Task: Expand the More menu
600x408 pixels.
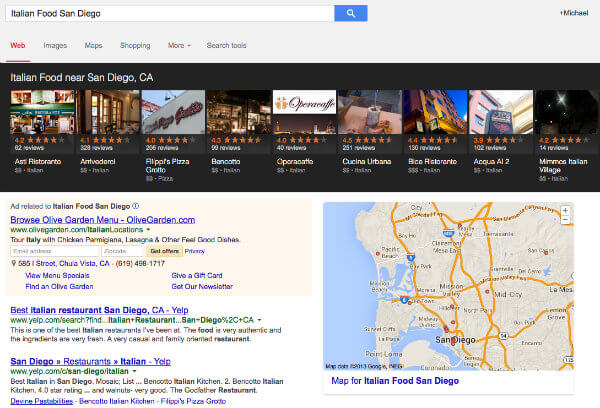Action: click(x=179, y=45)
